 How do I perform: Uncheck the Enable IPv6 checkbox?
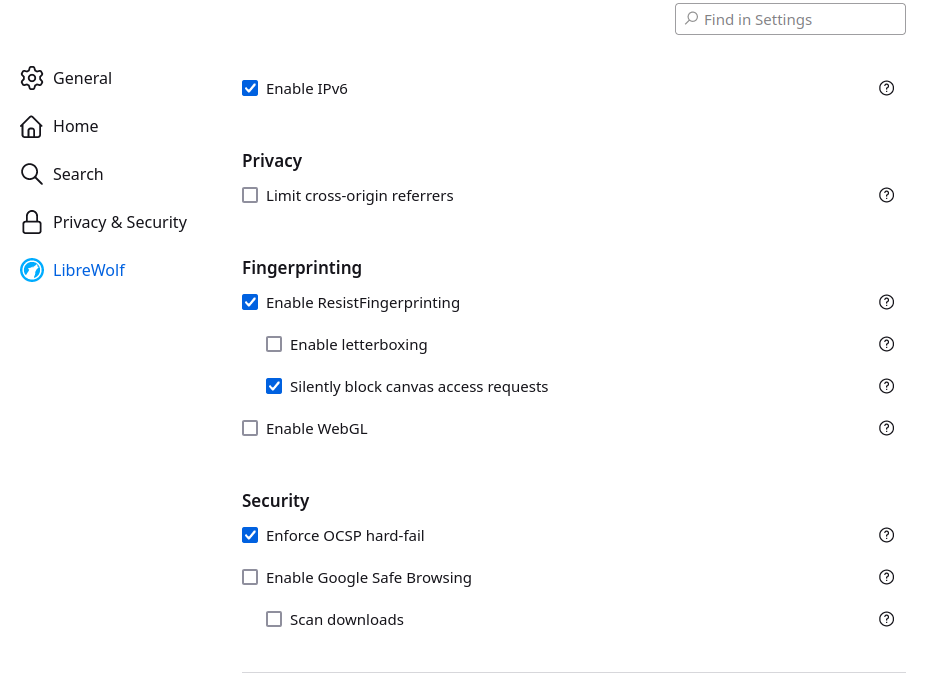[x=250, y=89]
